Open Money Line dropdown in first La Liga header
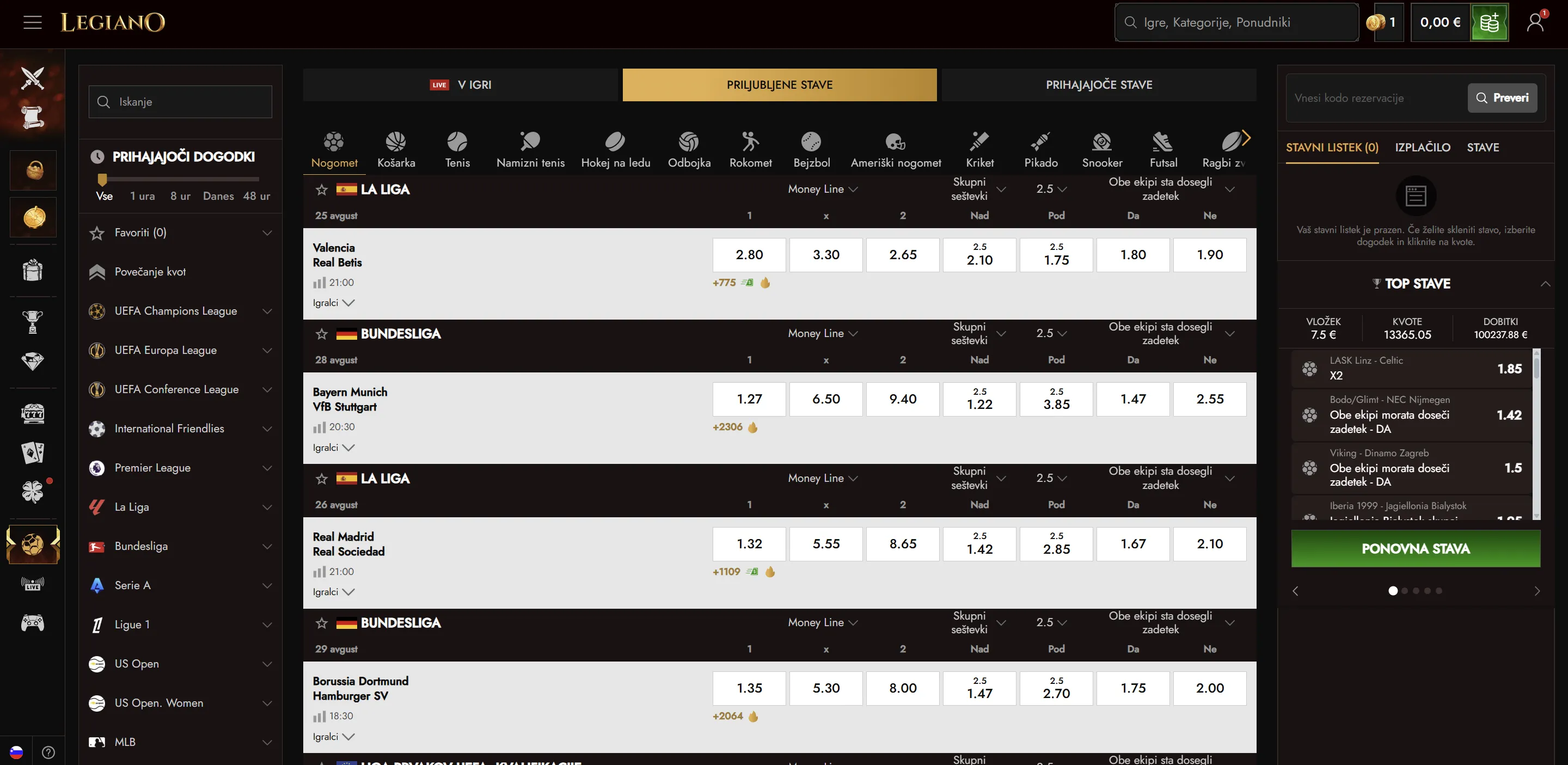Image resolution: width=1568 pixels, height=765 pixels. click(x=823, y=189)
